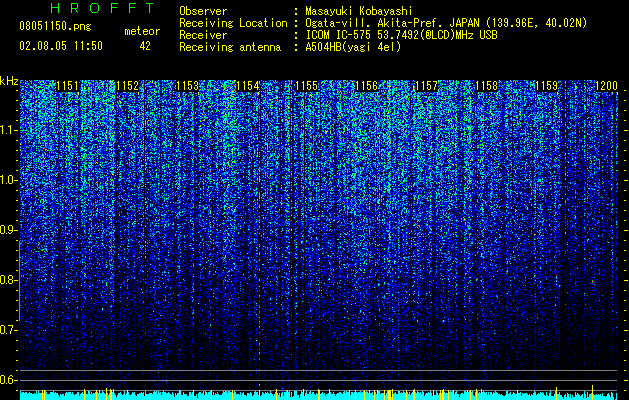
Task: Click the meteor label
Action: tap(142, 31)
